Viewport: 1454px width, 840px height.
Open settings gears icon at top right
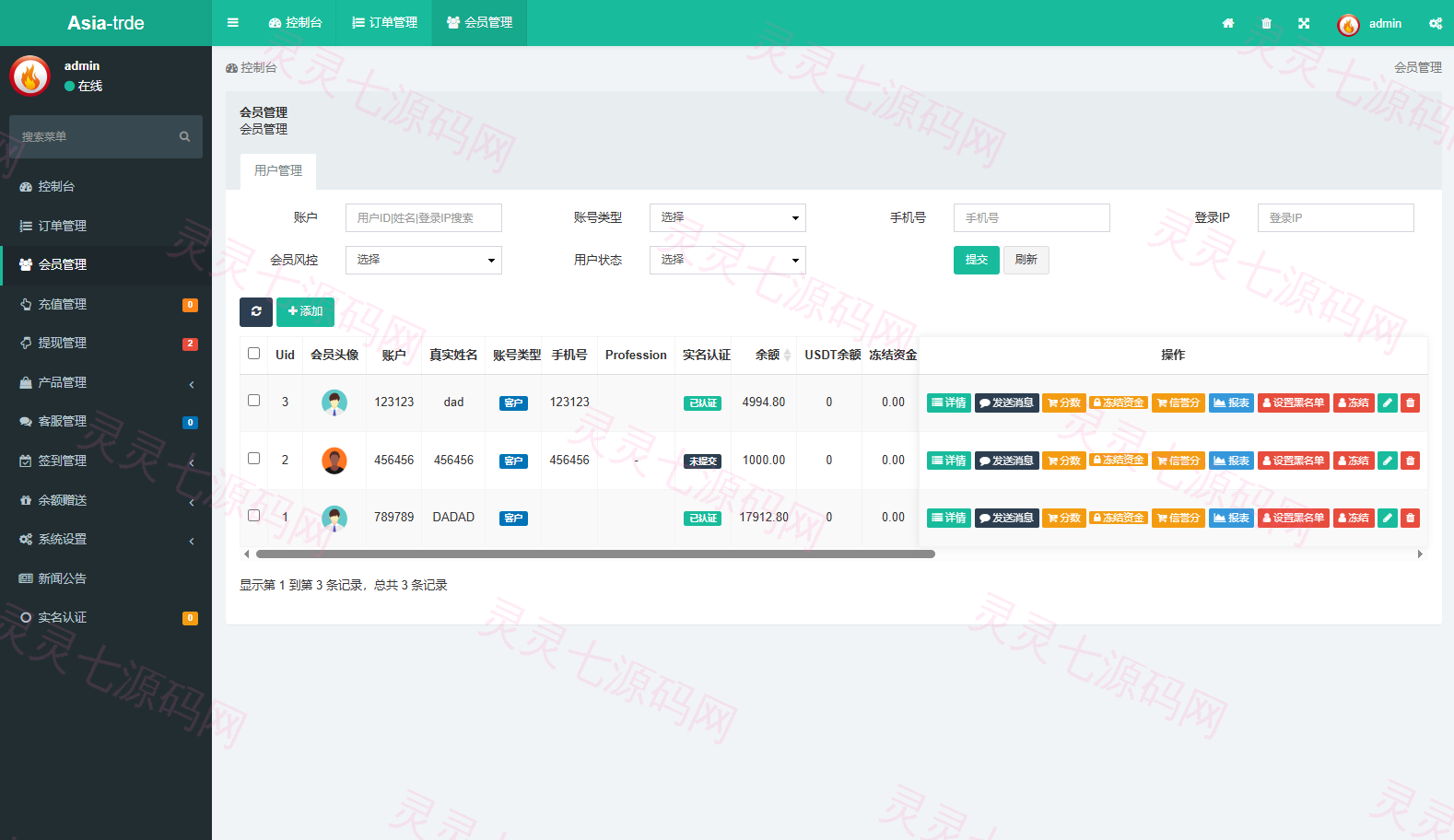tap(1436, 23)
